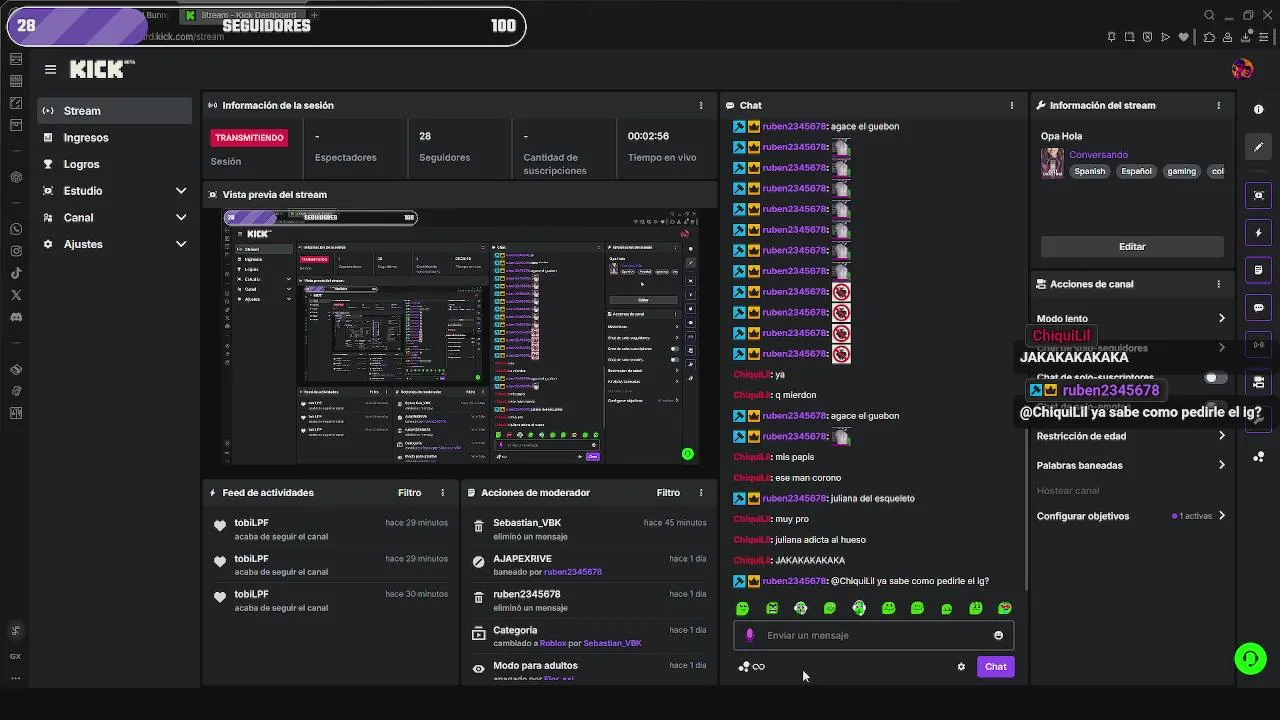Open ChatGPT in the browser sidebar
Screen dimensions: 1280x720
(x=16, y=177)
